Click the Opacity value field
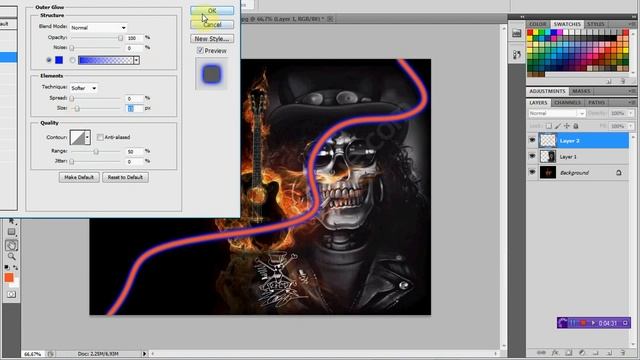The width and height of the screenshot is (640, 360). (x=134, y=38)
